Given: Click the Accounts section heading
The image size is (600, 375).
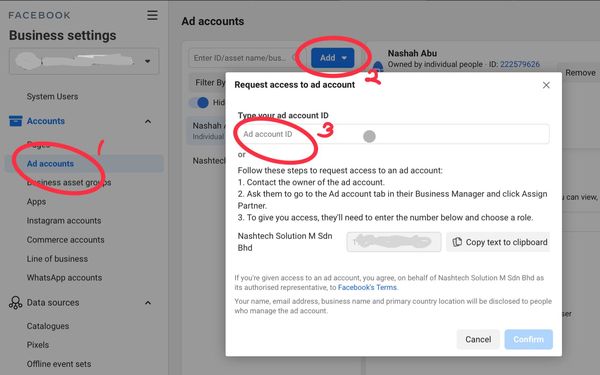Looking at the screenshot, I should point(46,121).
